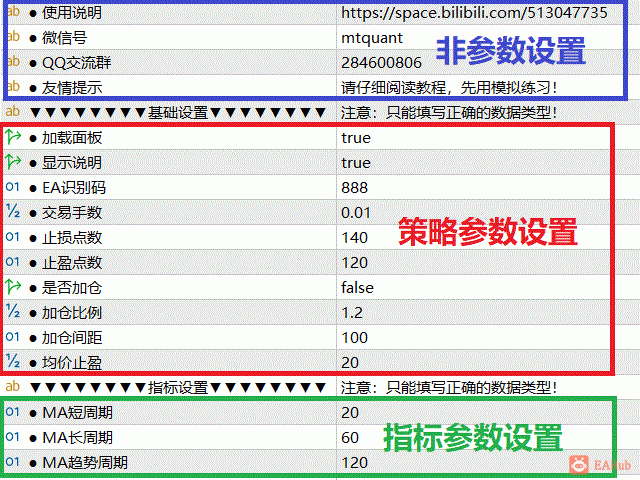Screen dimensions: 640x480
Task: Edit the 加仓比例 value 1.2
Action: (351, 312)
